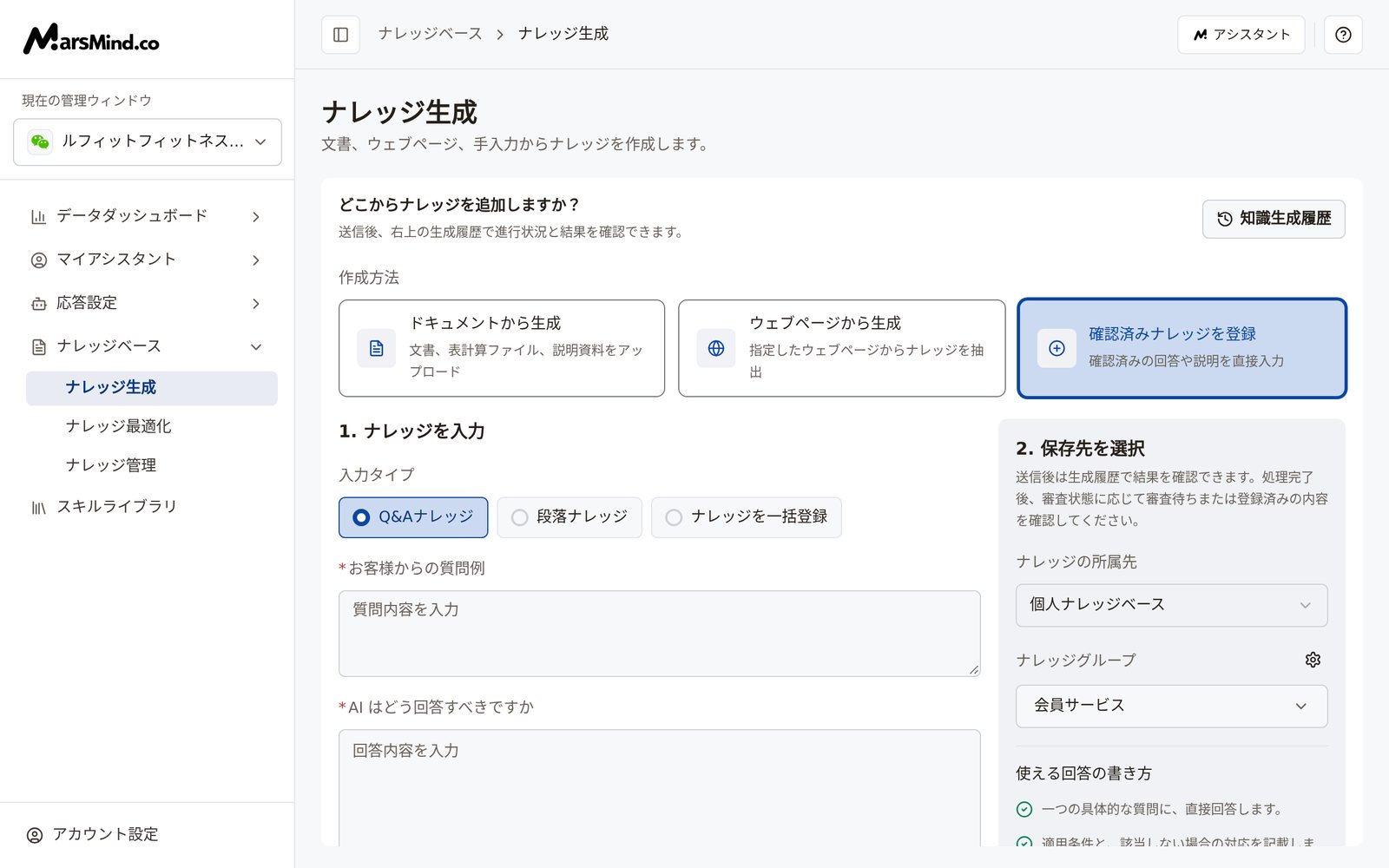1389x868 pixels.
Task: Click the document icon in ドキュメントから生成 card
Action: pyautogui.click(x=376, y=348)
